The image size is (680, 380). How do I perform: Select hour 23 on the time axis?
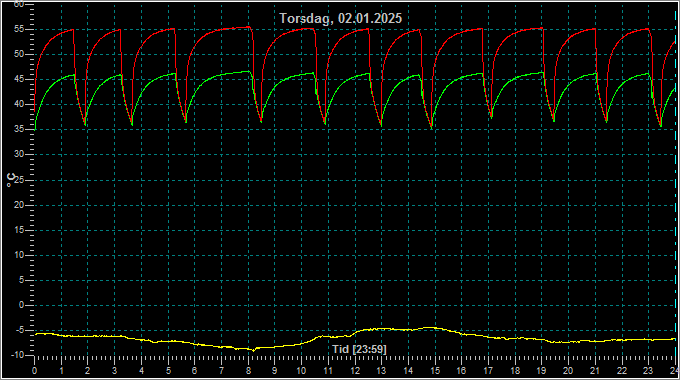point(647,371)
